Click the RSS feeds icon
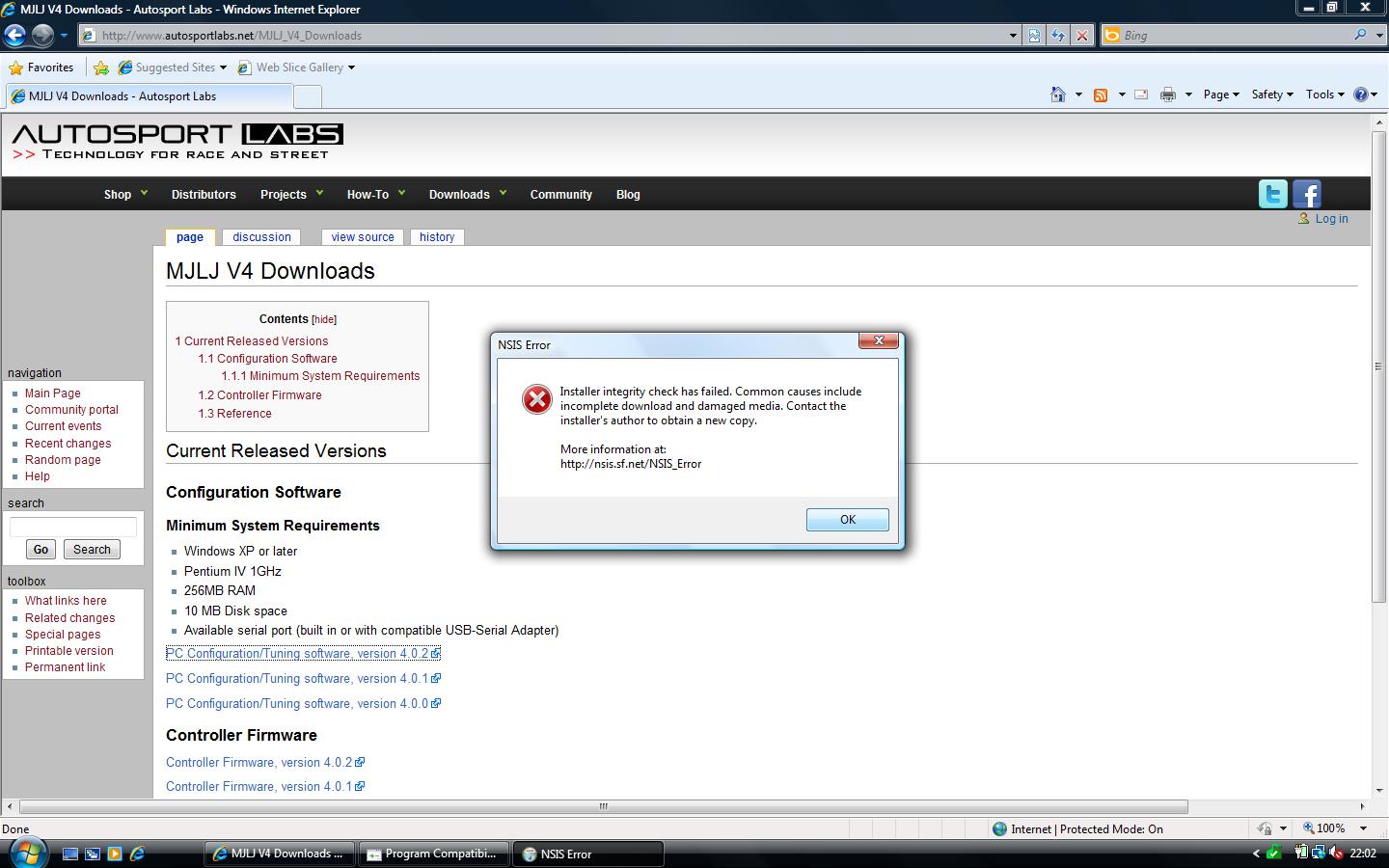 point(1100,95)
